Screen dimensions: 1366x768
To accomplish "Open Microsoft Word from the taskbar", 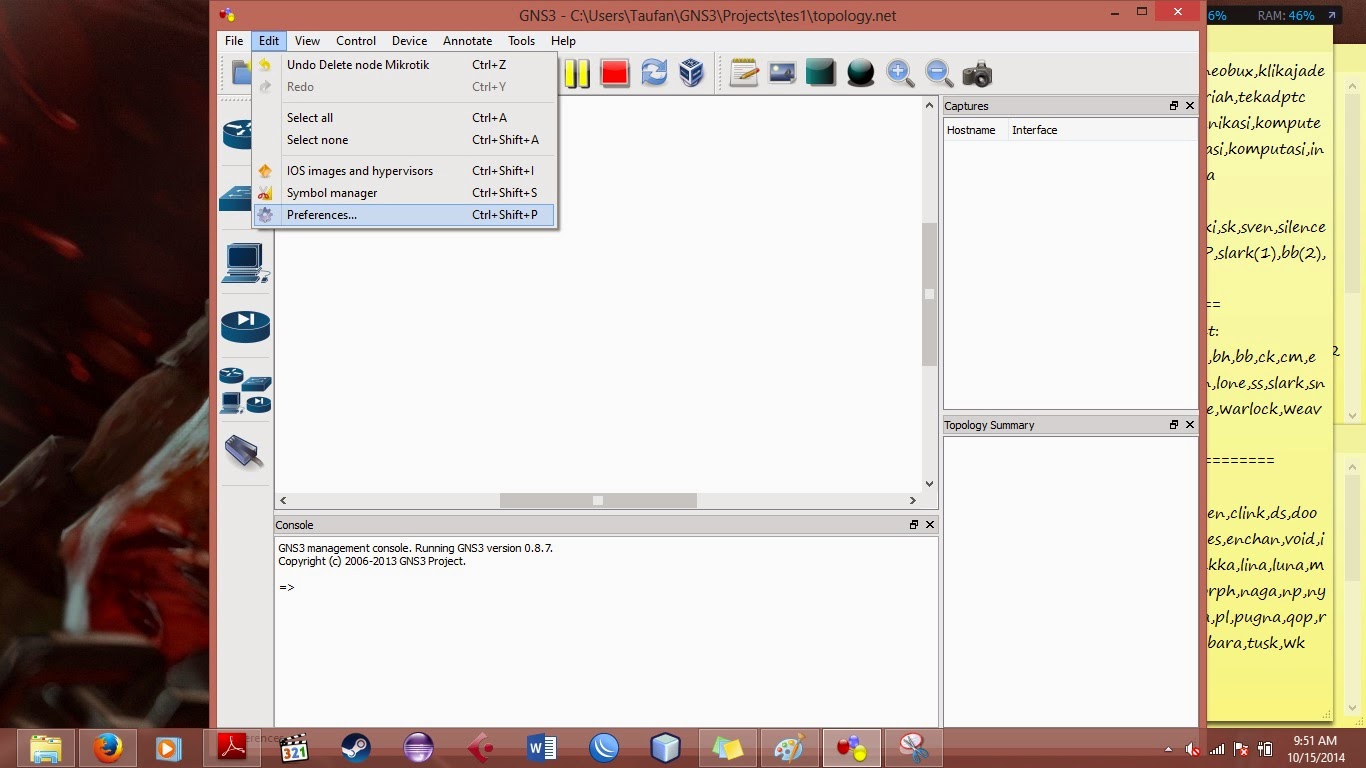I will point(541,748).
